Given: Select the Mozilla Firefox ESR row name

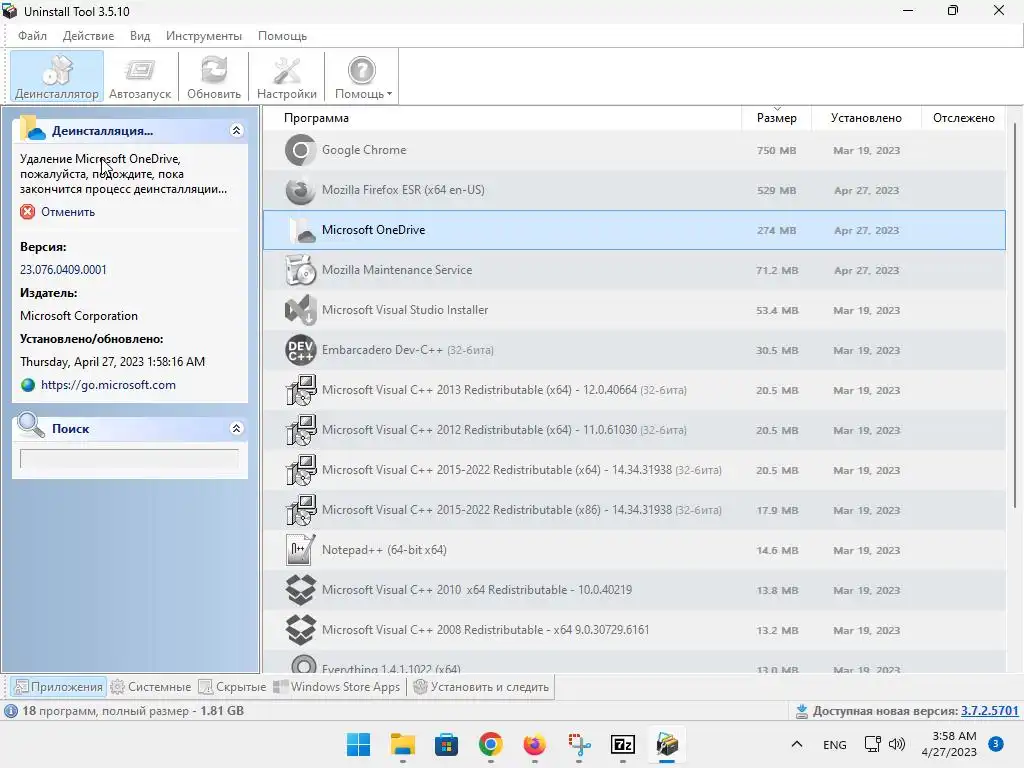Looking at the screenshot, I should point(403,190).
